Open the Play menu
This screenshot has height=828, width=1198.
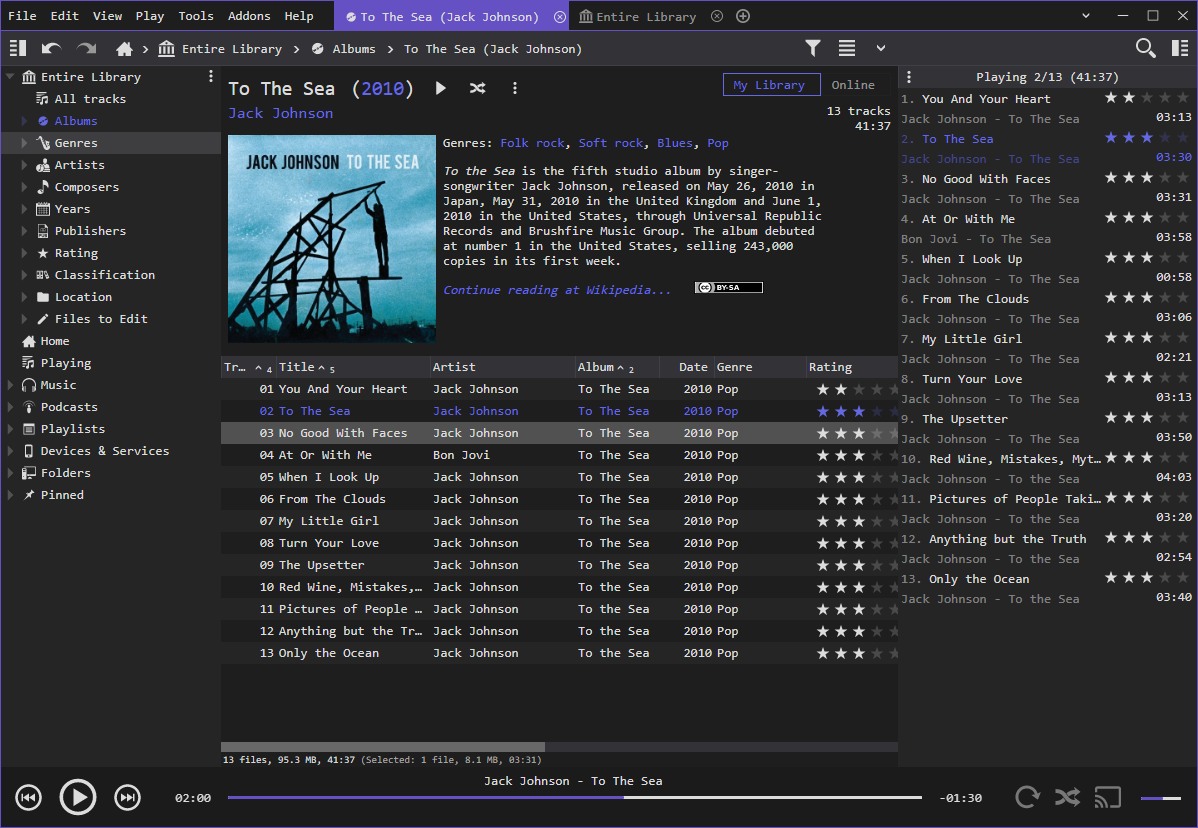coord(150,16)
